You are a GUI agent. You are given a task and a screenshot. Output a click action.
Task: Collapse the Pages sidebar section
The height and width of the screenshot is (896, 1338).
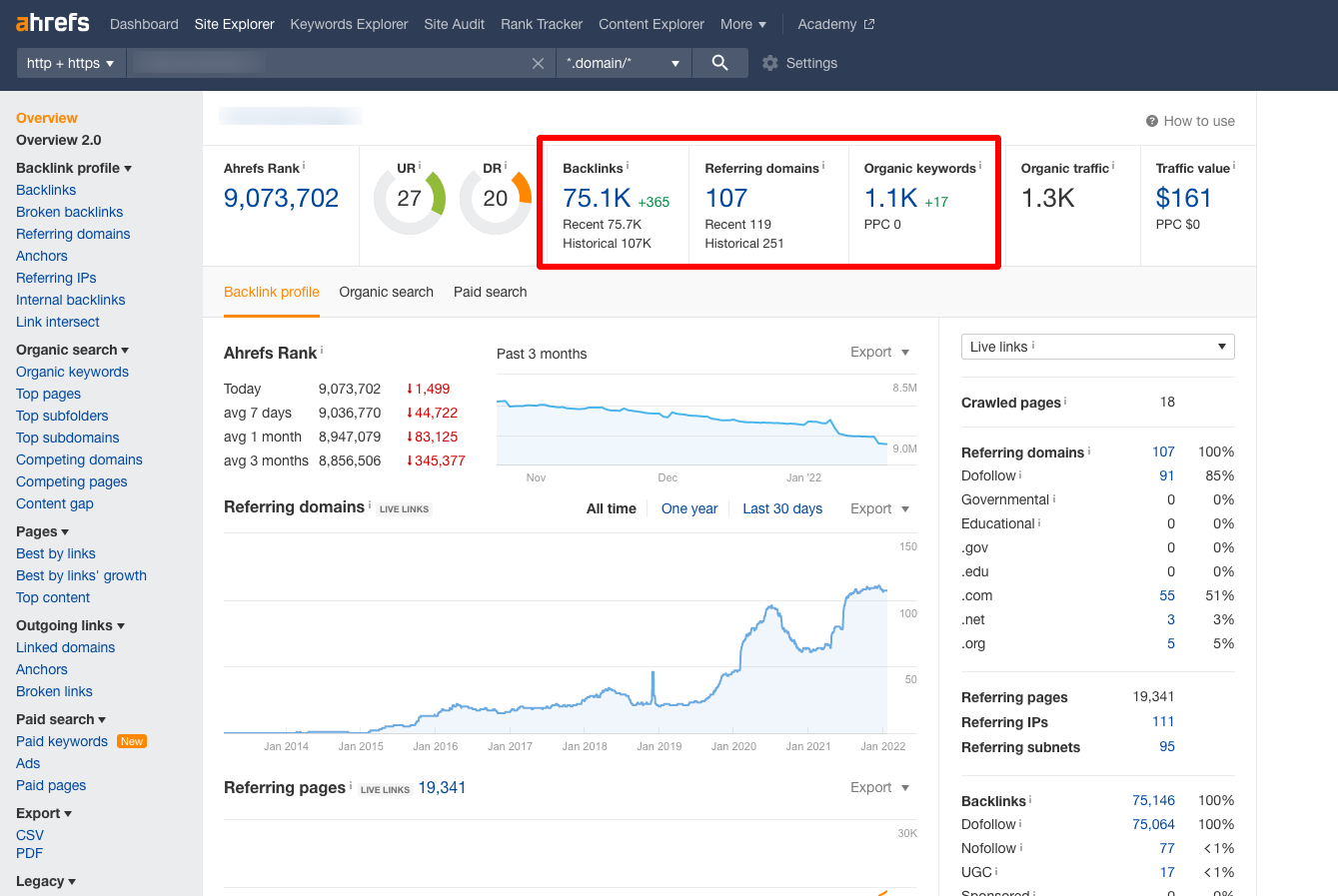pos(43,531)
